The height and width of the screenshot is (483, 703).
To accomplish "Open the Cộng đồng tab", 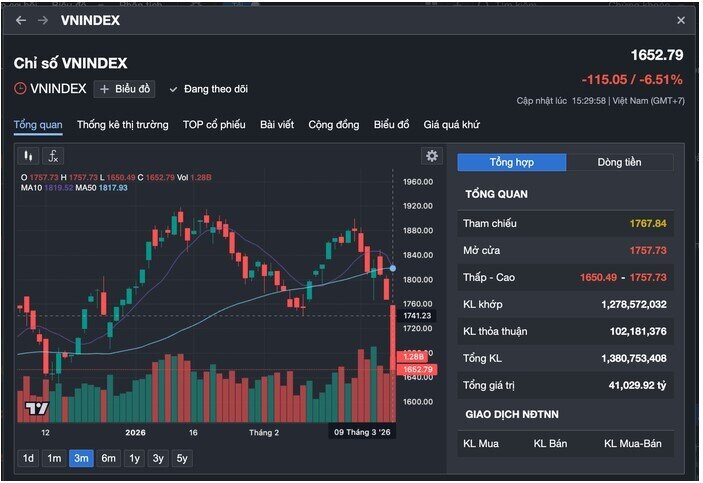I will click(334, 125).
